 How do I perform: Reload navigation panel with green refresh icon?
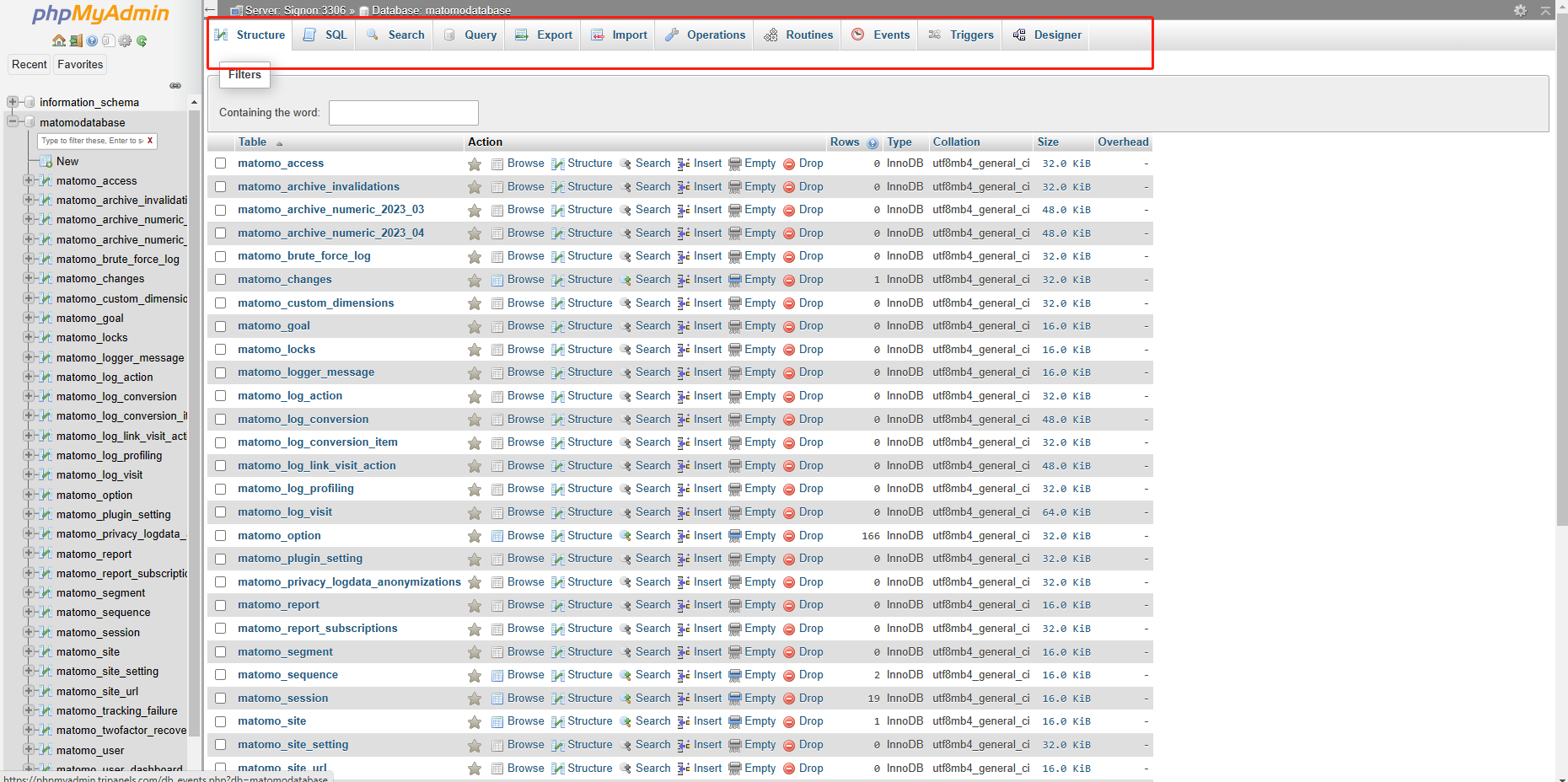[142, 40]
